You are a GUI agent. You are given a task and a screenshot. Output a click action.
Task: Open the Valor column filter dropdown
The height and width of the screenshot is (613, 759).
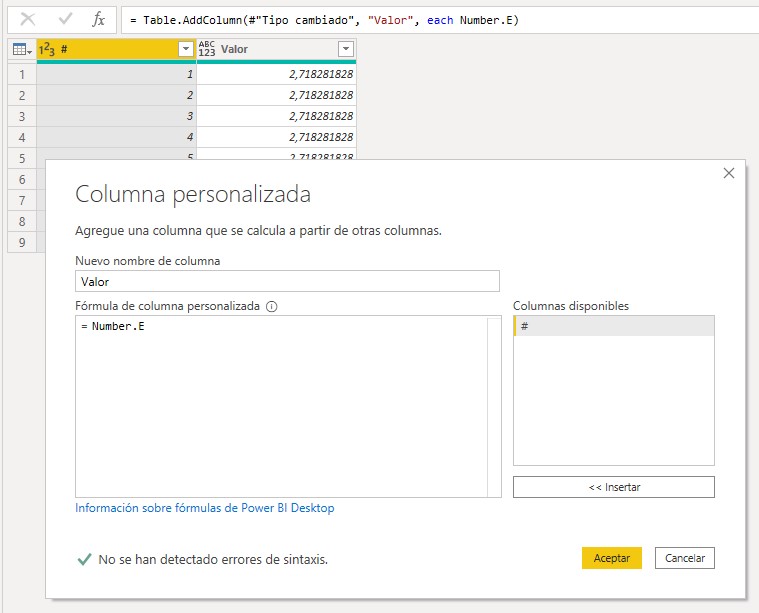pyautogui.click(x=346, y=49)
